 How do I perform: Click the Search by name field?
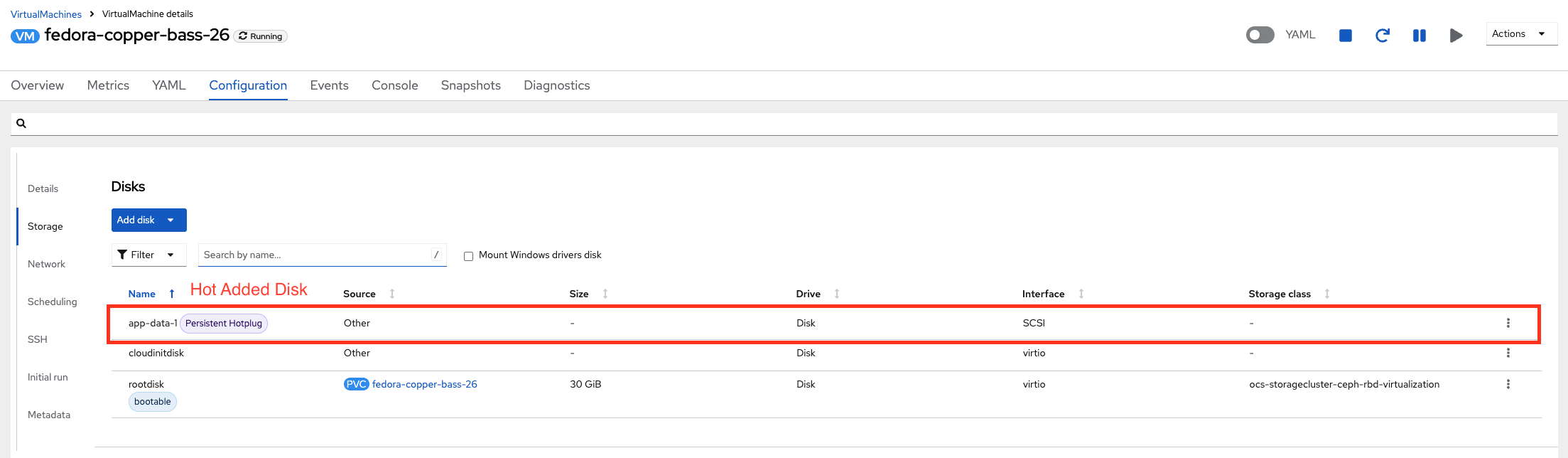point(315,255)
